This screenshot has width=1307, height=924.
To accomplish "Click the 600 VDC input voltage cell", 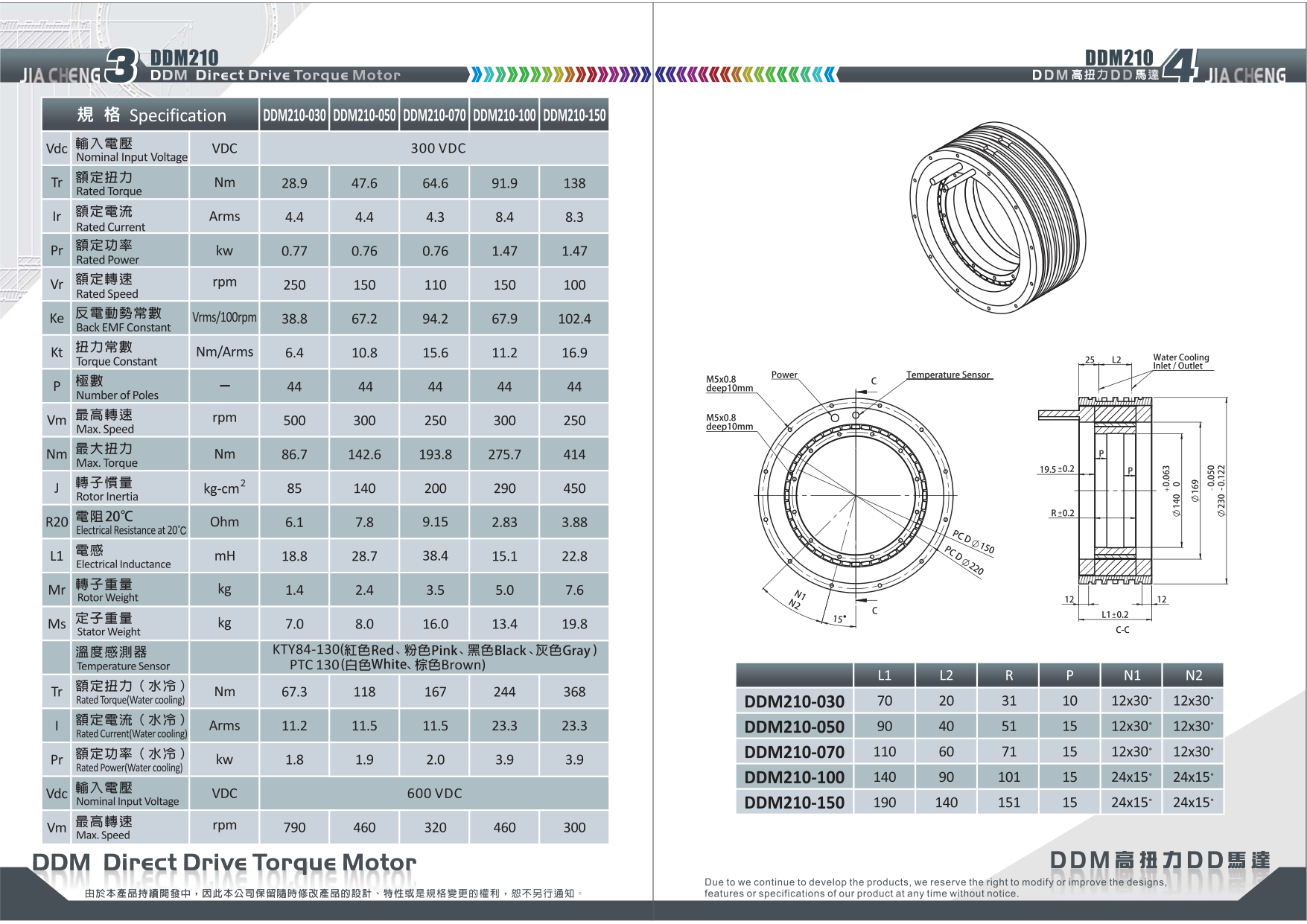I will [434, 794].
